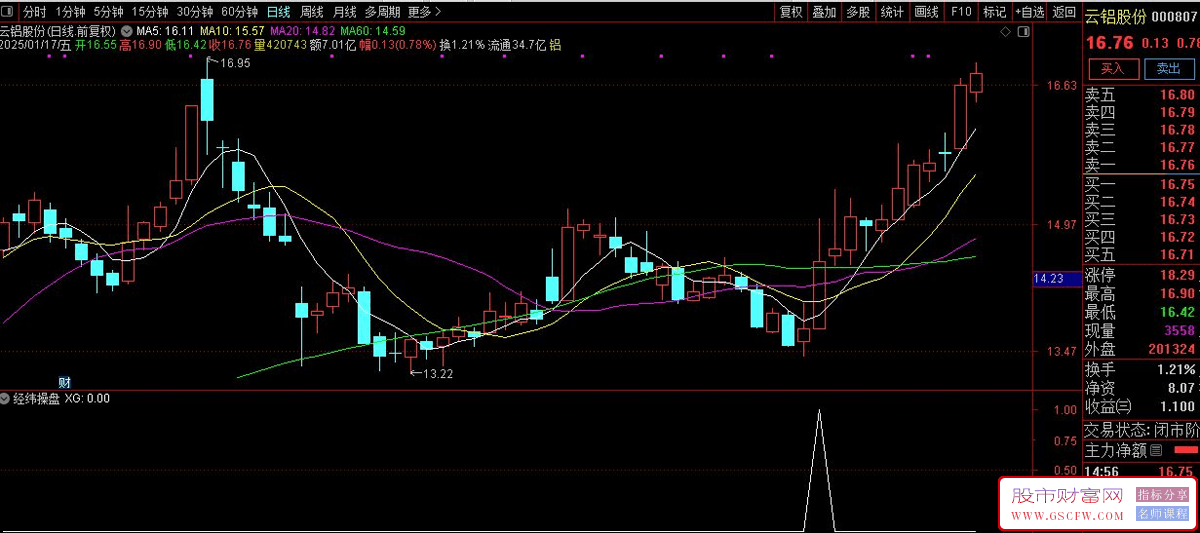Switch to the 1分钟 tab
This screenshot has height=533, width=1200.
coord(70,12)
